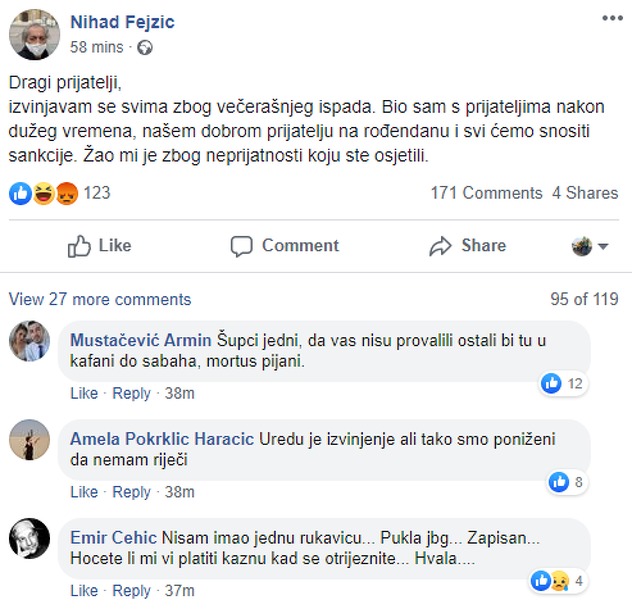Click Emir Cehic's avatar thumbnail

coord(29,539)
